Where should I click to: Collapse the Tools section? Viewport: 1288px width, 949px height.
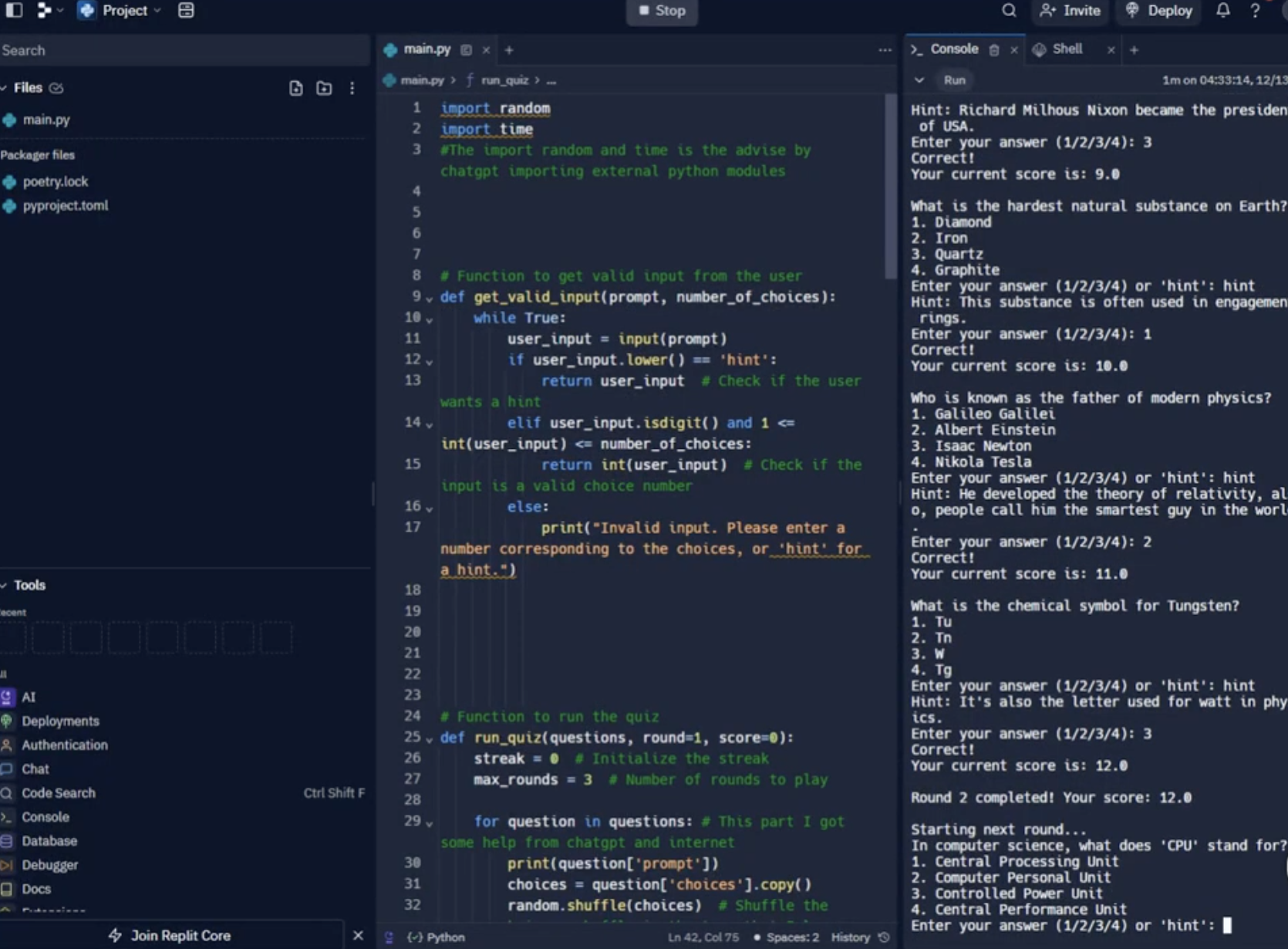5,586
